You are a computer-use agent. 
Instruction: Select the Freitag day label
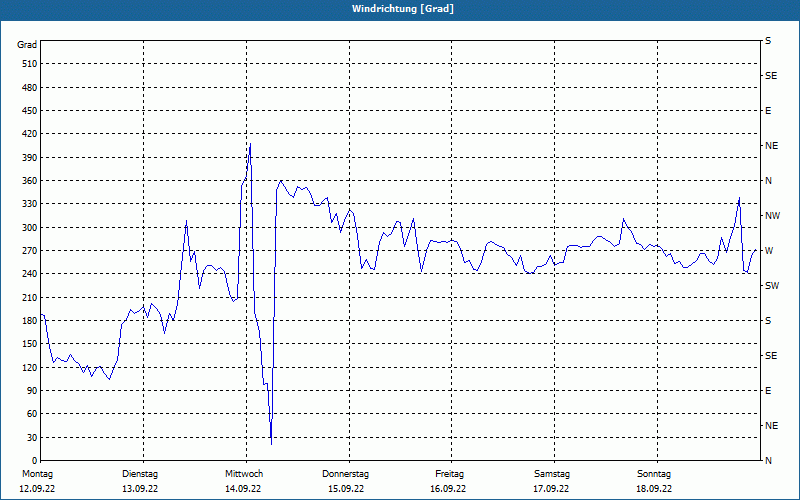pyautogui.click(x=449, y=474)
